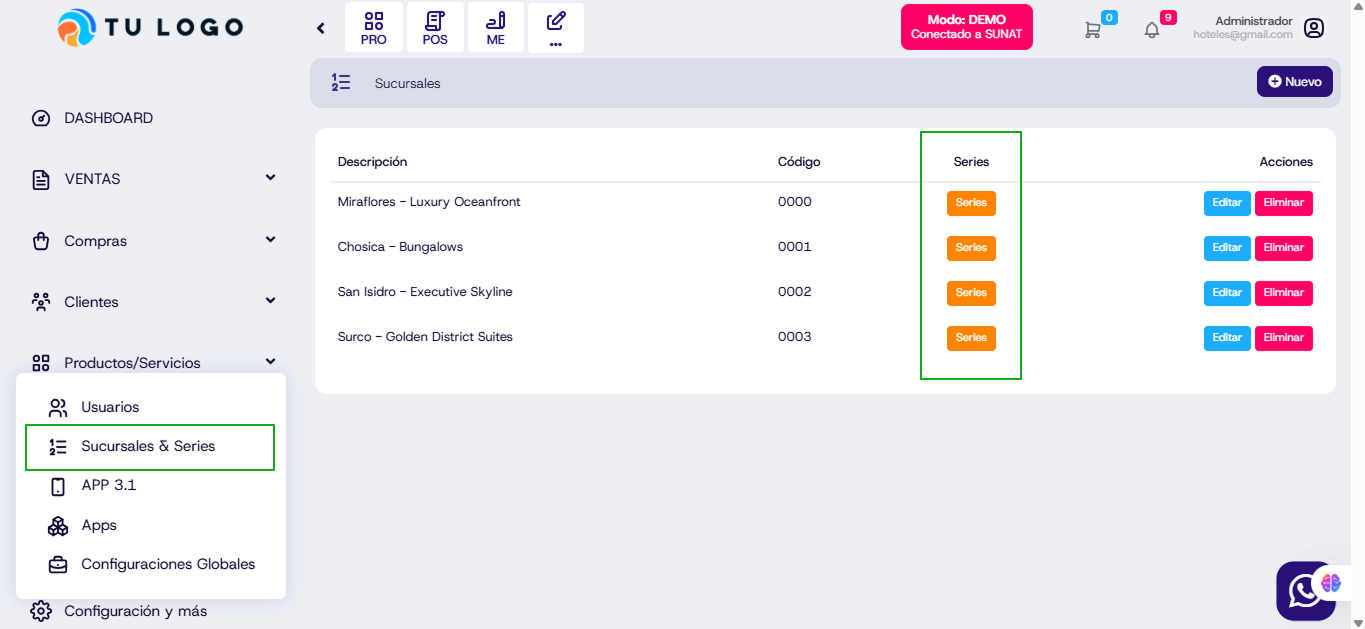
Task: Edit the Miraflores – Luxury Oceanfront branch
Action: pos(1227,203)
